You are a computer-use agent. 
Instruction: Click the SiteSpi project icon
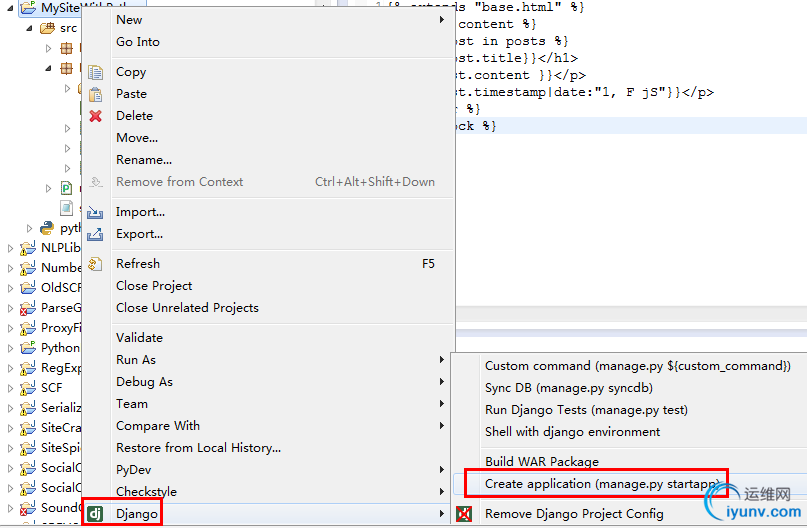click(x=28, y=448)
